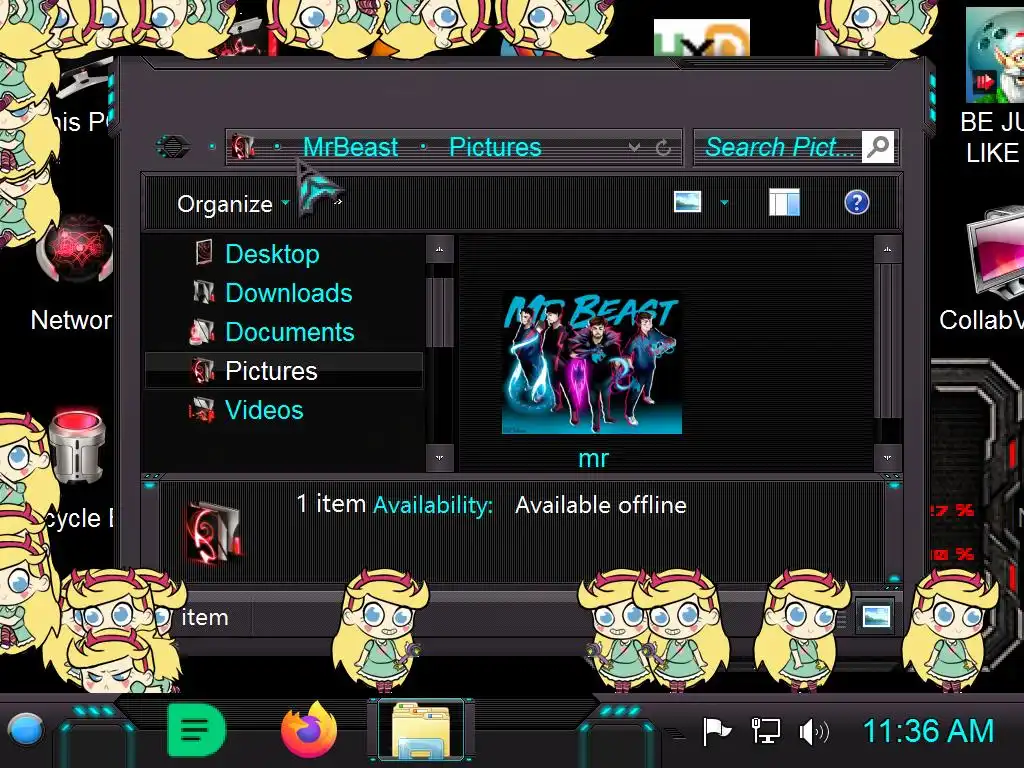Screen dimensions: 1024x768
Task: Select Pictures in the navigation pane
Action: click(284, 371)
